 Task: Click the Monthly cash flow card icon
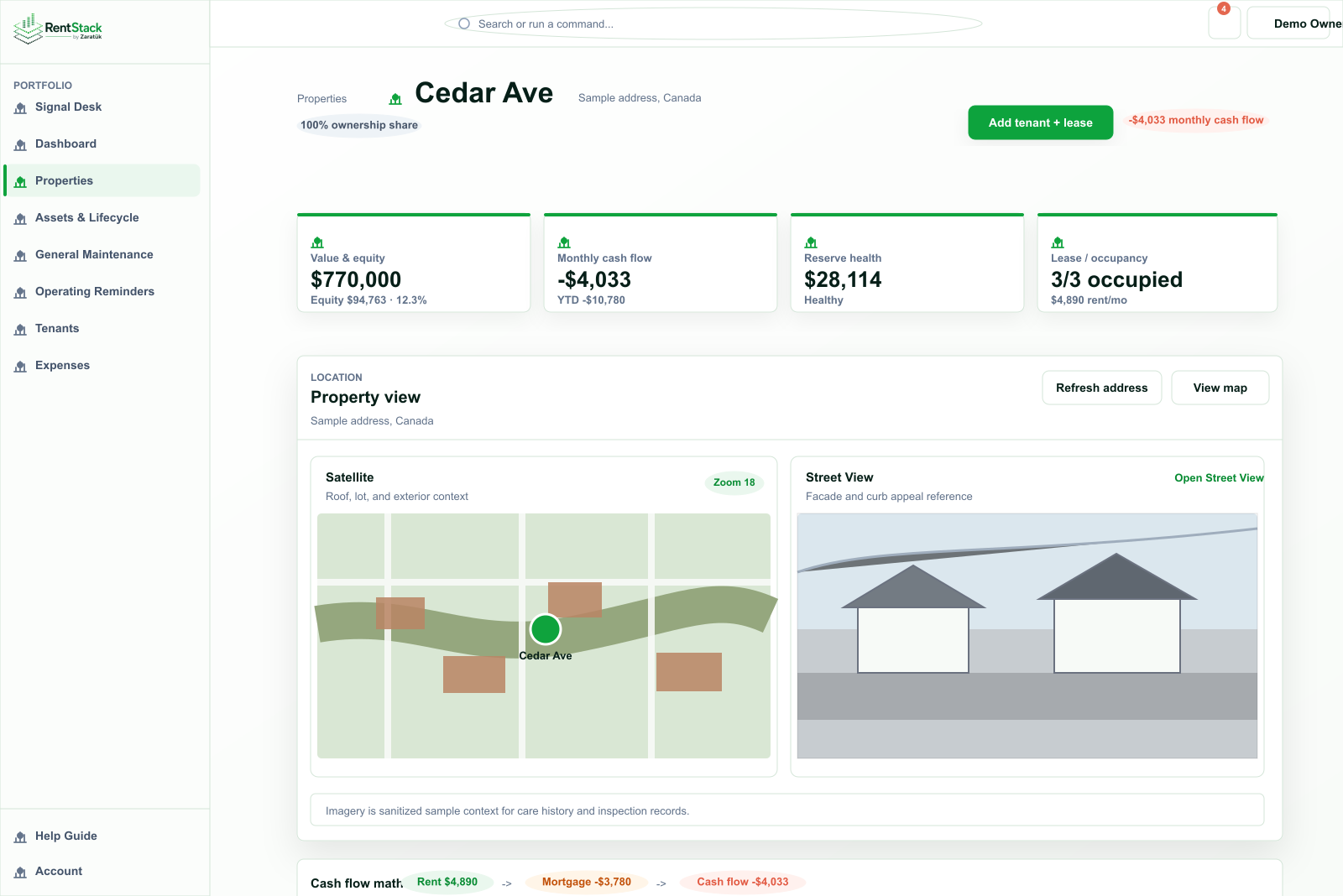click(564, 242)
